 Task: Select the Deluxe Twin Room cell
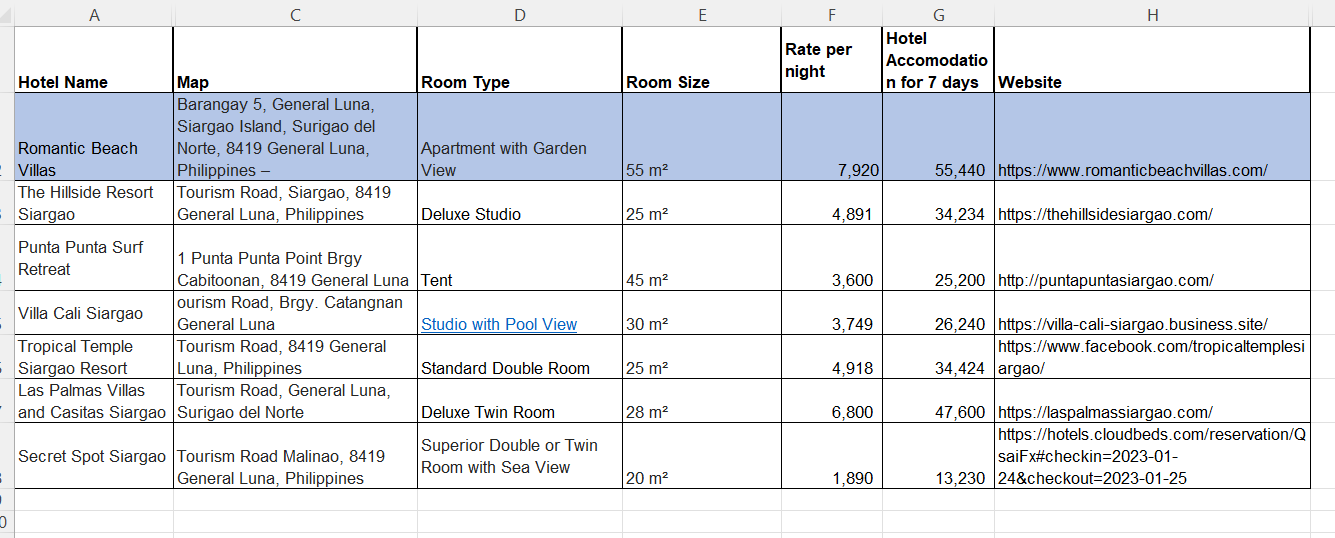[x=519, y=400]
